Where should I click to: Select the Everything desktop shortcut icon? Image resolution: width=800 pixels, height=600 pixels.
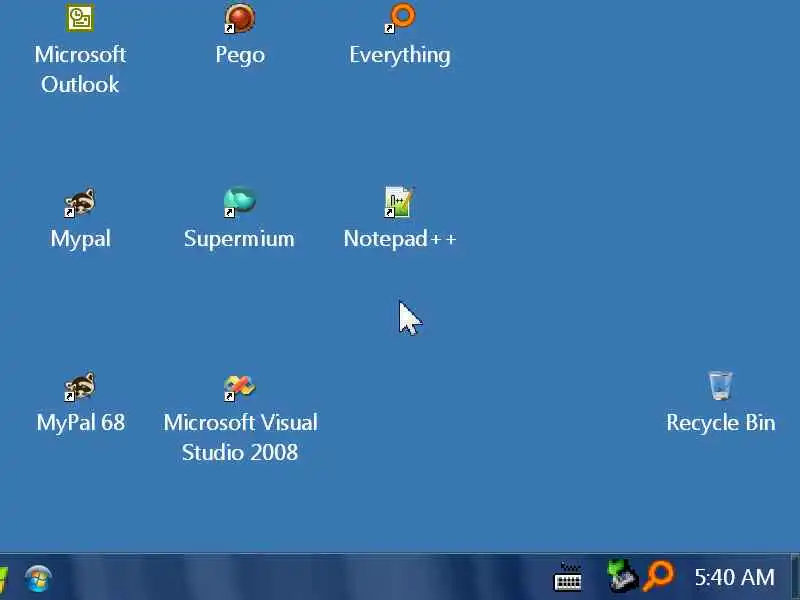400,18
